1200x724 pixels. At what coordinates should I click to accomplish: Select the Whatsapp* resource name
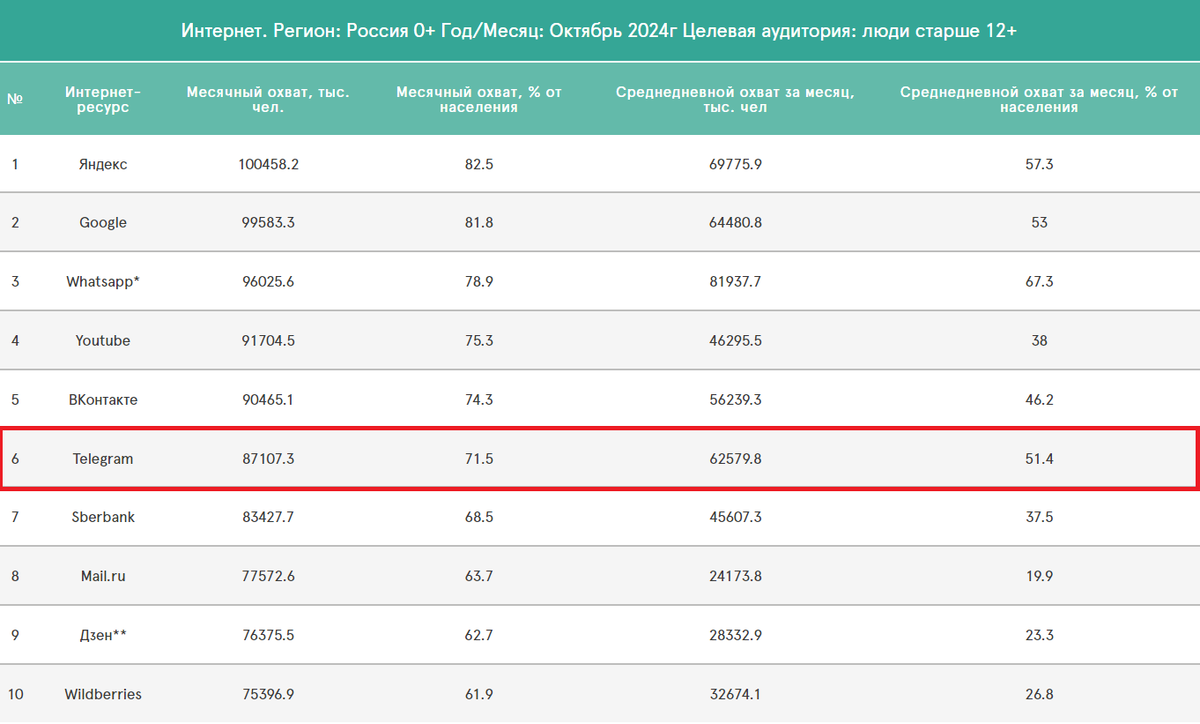coord(103,282)
